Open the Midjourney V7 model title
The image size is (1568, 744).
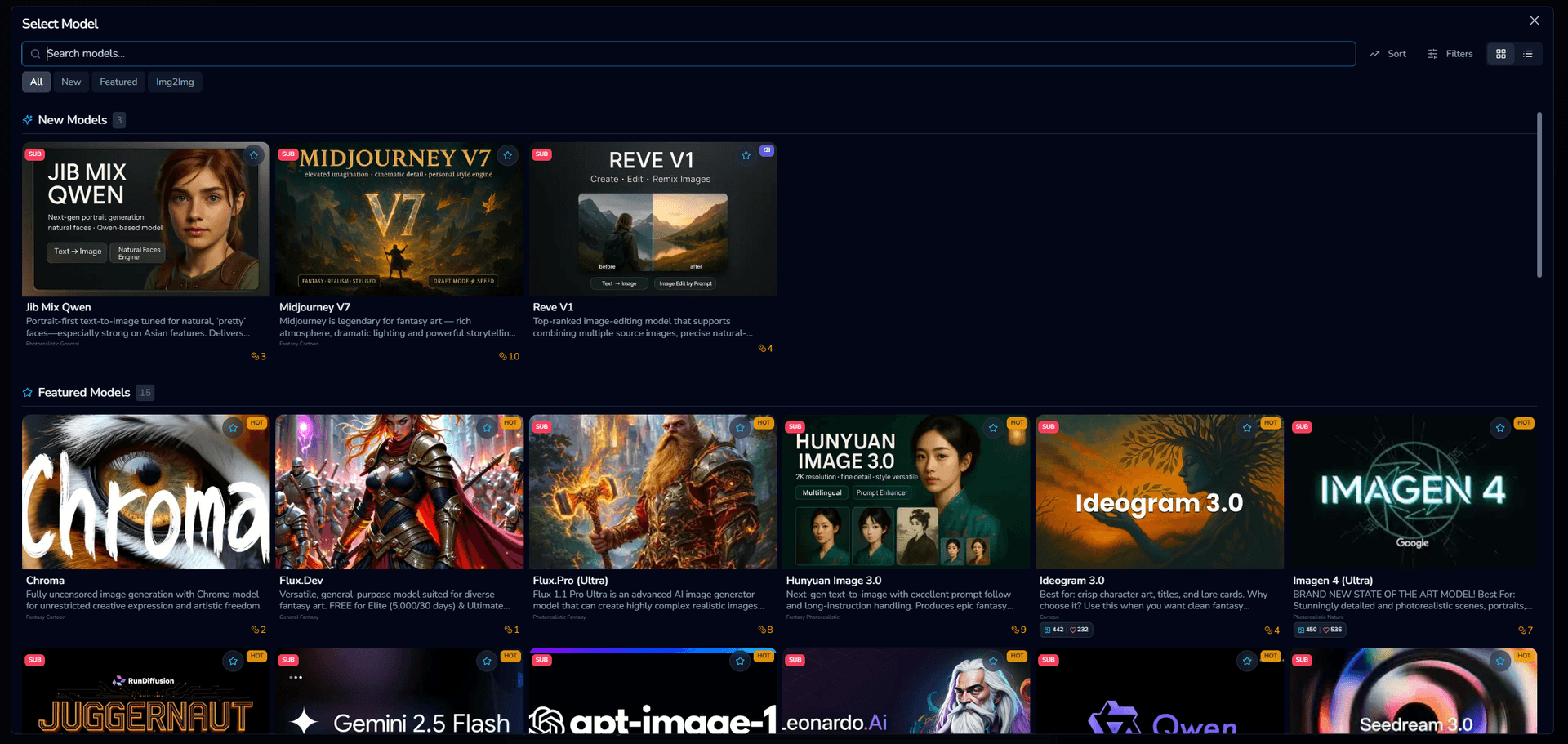point(314,307)
